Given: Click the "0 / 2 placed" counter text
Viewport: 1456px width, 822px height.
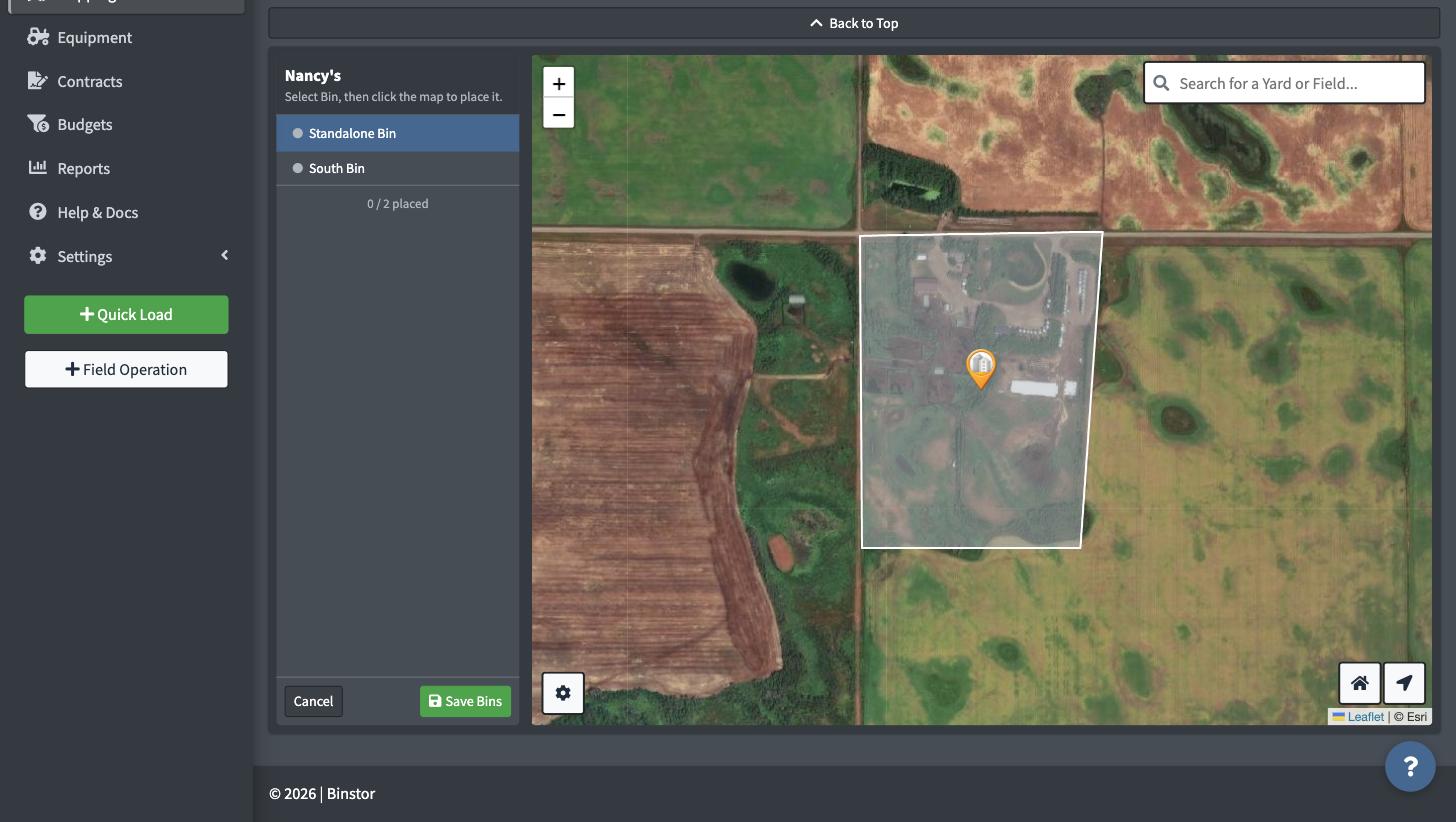Looking at the screenshot, I should pos(397,203).
